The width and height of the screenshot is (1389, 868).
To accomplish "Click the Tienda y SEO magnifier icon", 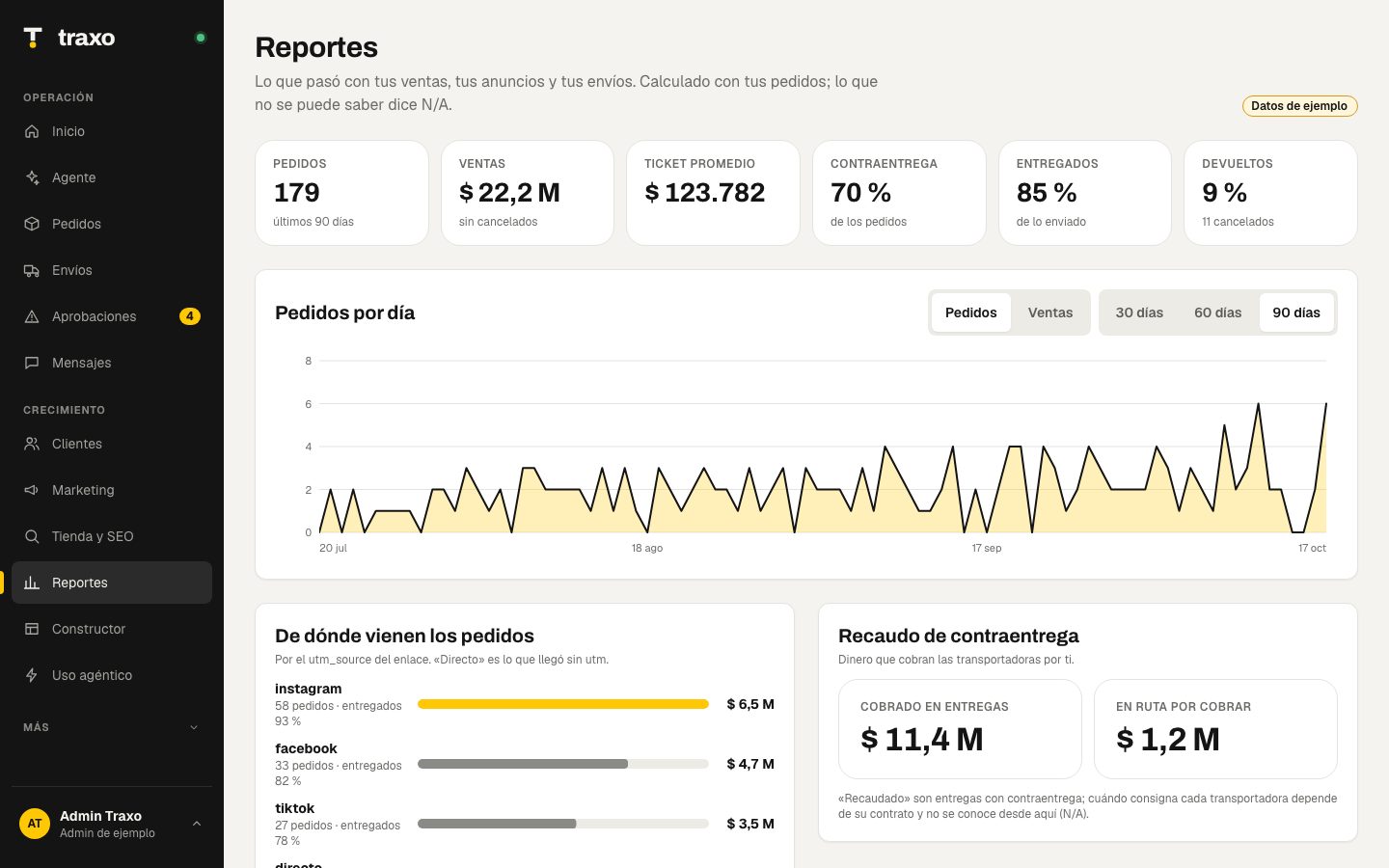I will click(x=32, y=536).
